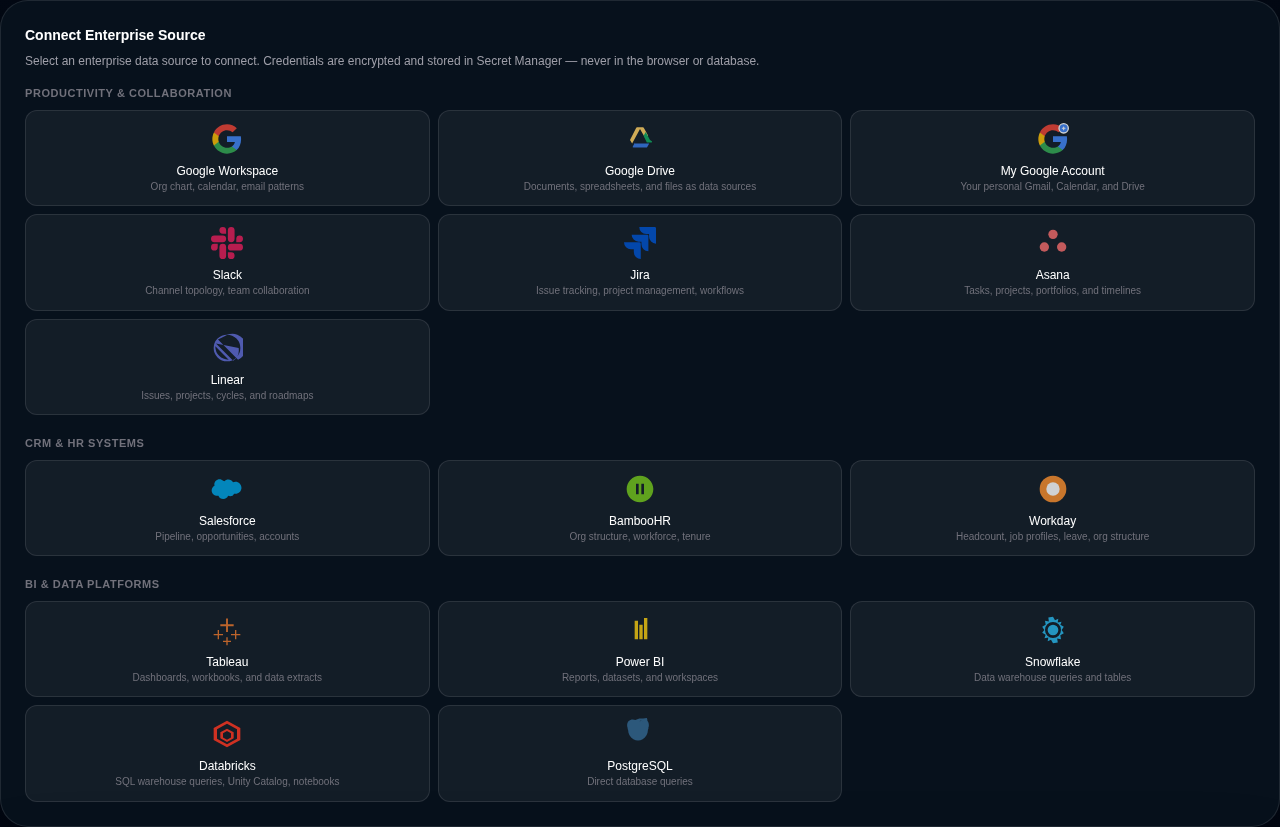Click the Power BI bars icon
Image resolution: width=1280 pixels, height=827 pixels.
(640, 629)
